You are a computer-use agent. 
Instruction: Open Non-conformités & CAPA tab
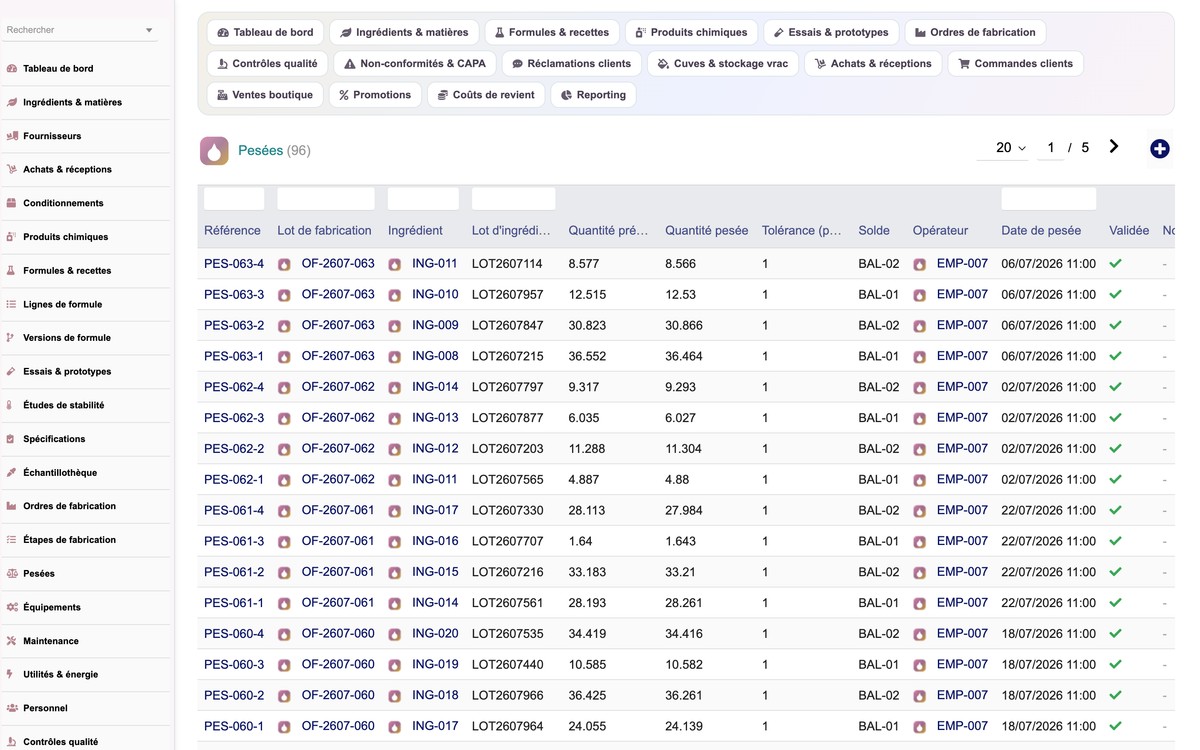click(415, 64)
